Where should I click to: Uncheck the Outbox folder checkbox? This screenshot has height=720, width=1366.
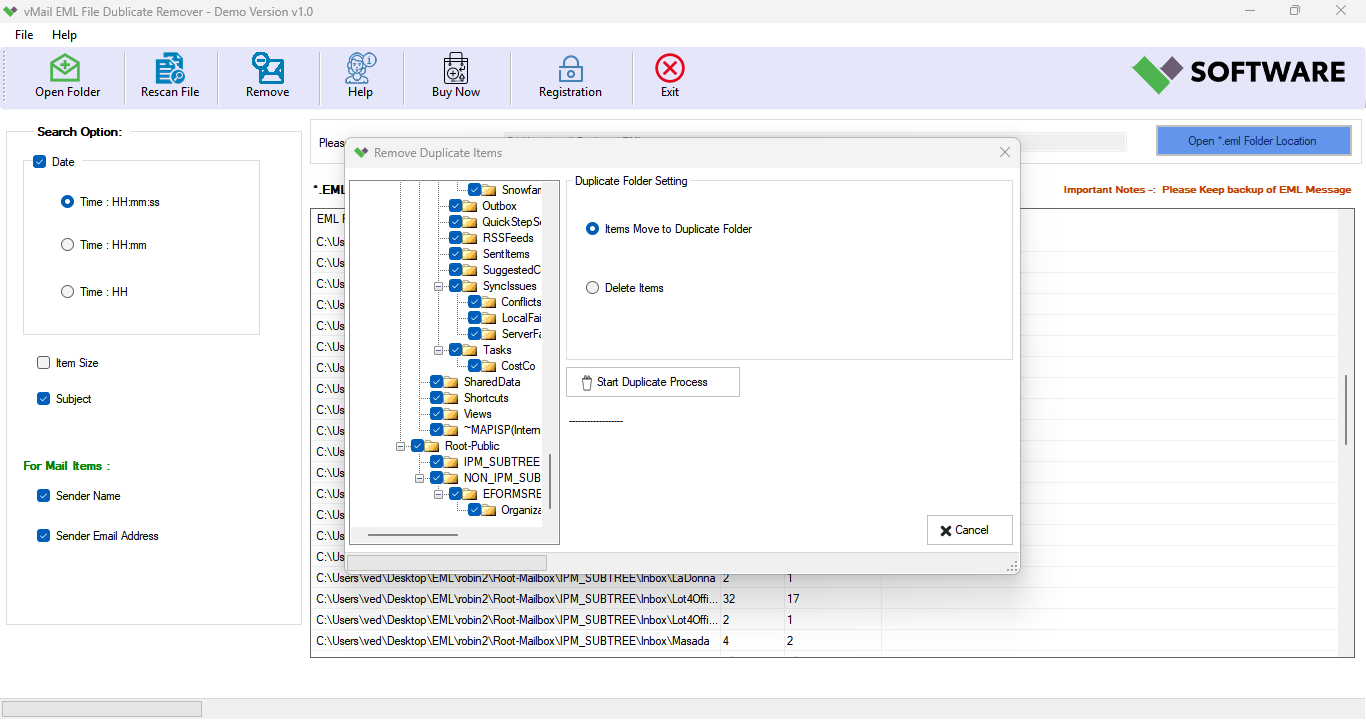(x=456, y=206)
